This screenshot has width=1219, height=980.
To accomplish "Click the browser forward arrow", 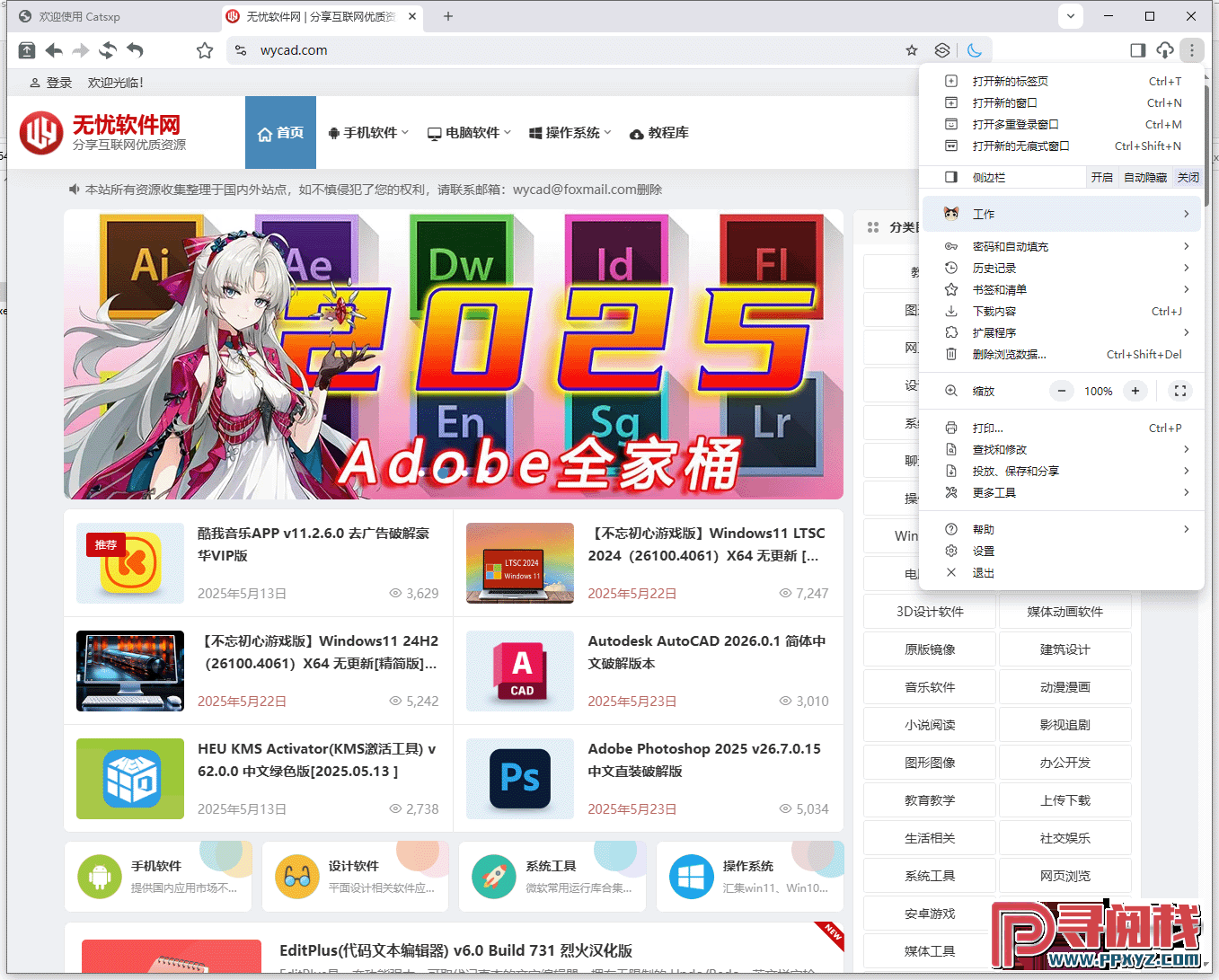I will click(x=81, y=50).
